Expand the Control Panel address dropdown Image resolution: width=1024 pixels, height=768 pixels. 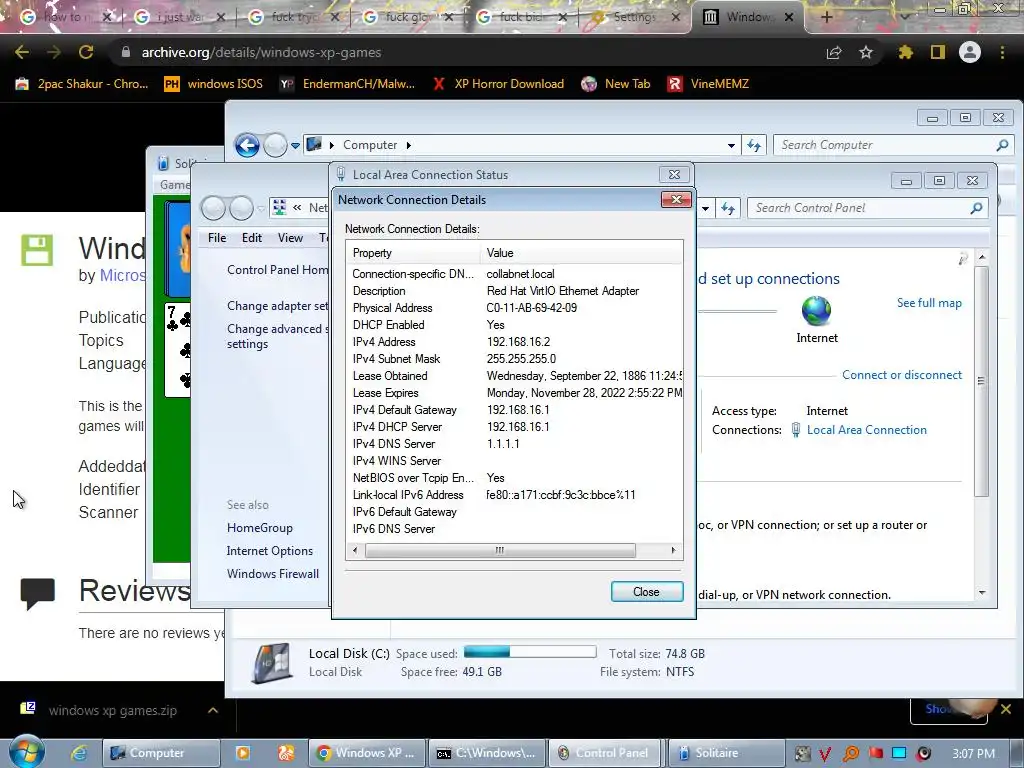click(x=705, y=209)
